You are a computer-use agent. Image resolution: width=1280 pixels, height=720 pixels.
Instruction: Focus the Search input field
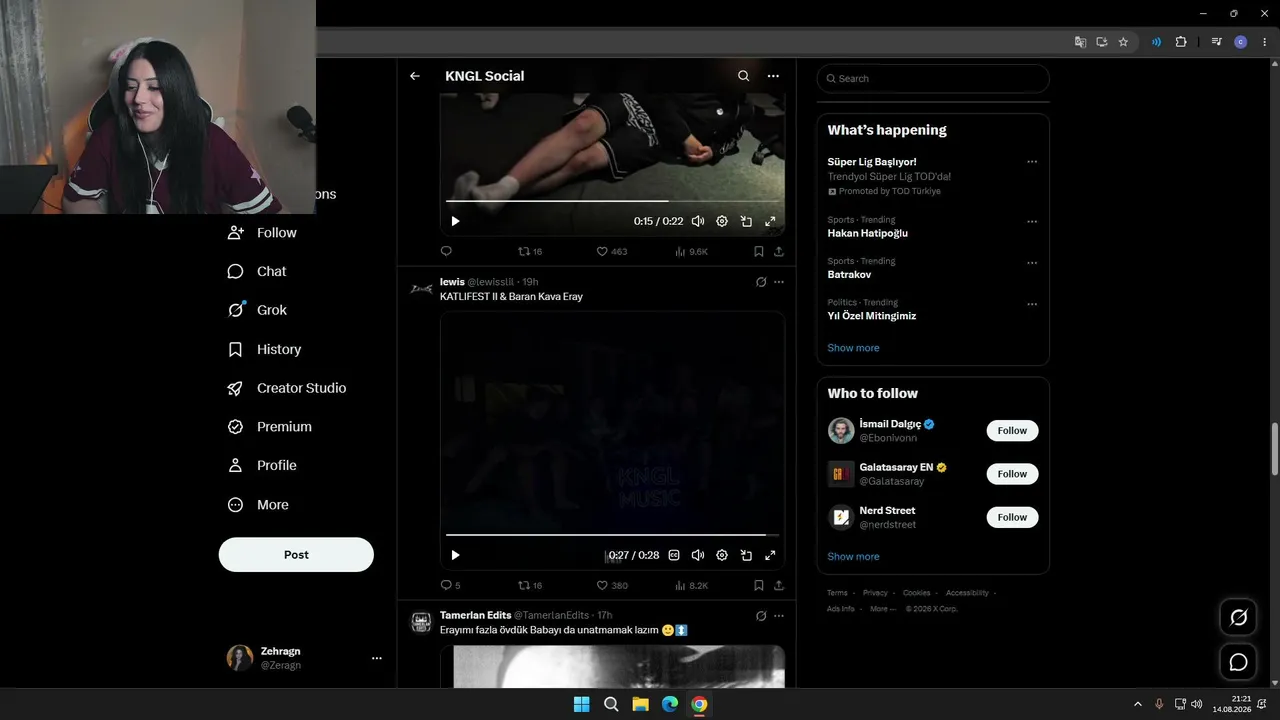[x=933, y=79]
